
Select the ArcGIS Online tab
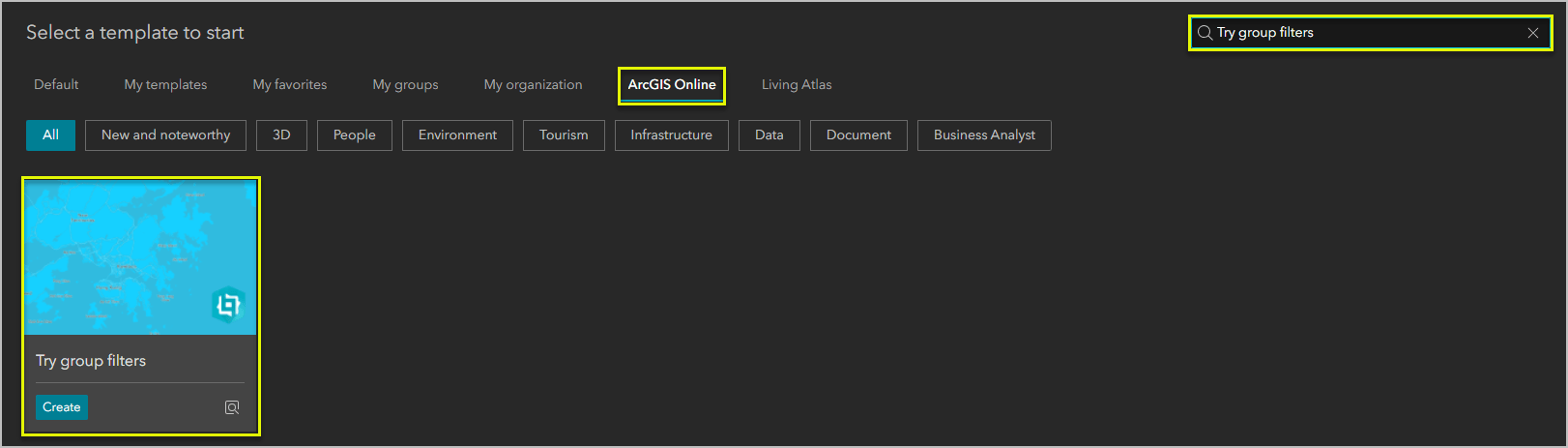672,85
